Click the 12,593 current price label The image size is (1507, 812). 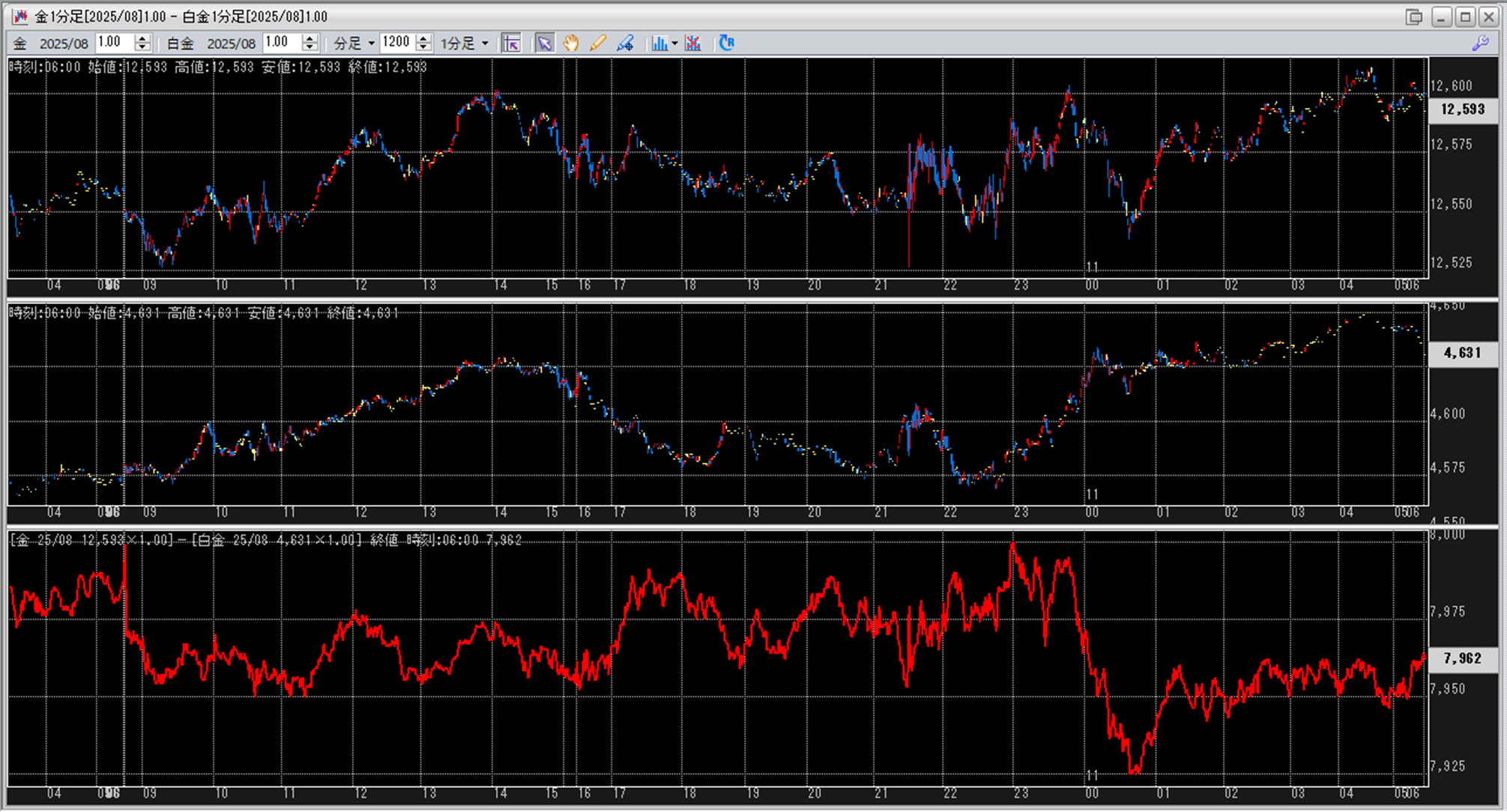[1462, 109]
